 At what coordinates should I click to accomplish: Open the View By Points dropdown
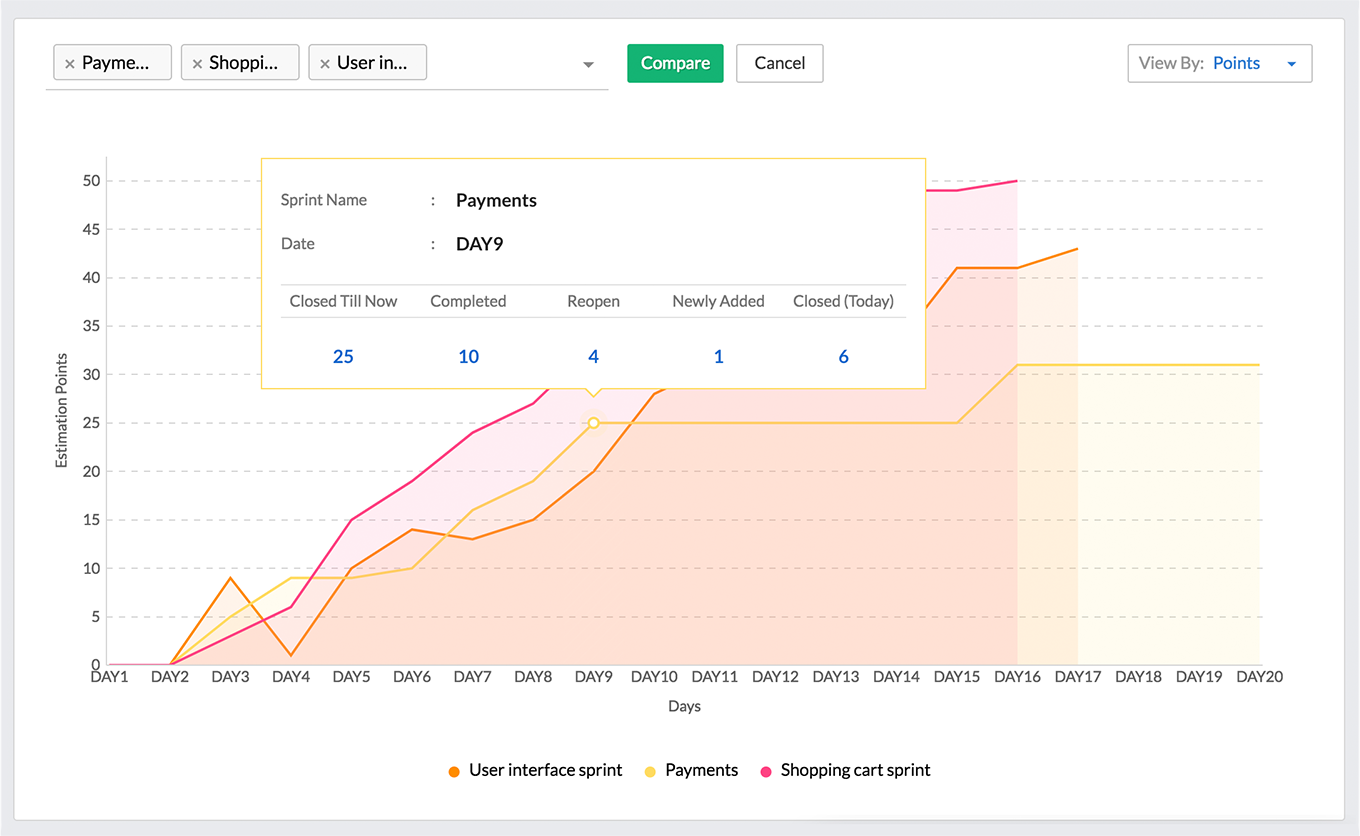coord(1219,63)
